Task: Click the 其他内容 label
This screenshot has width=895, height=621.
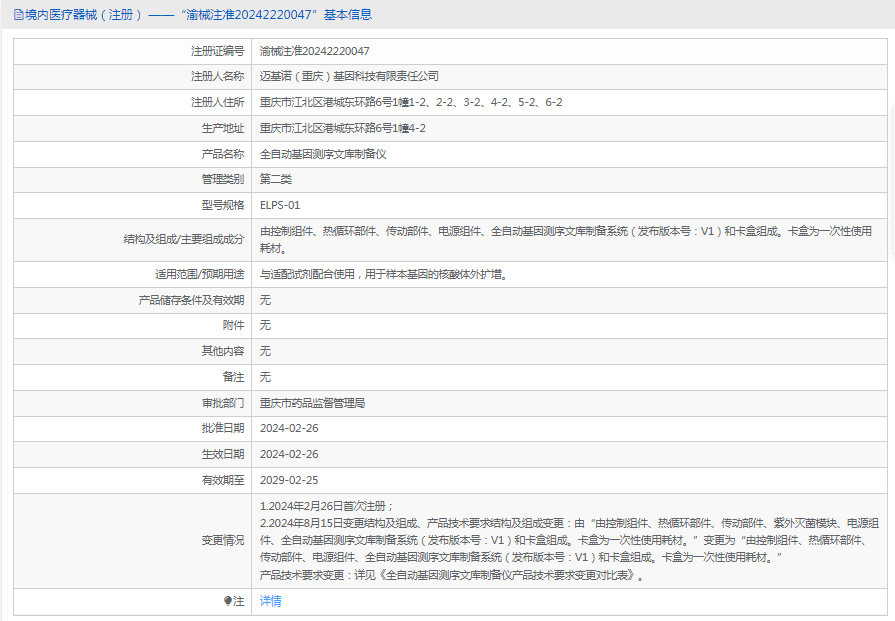Action: click(223, 351)
